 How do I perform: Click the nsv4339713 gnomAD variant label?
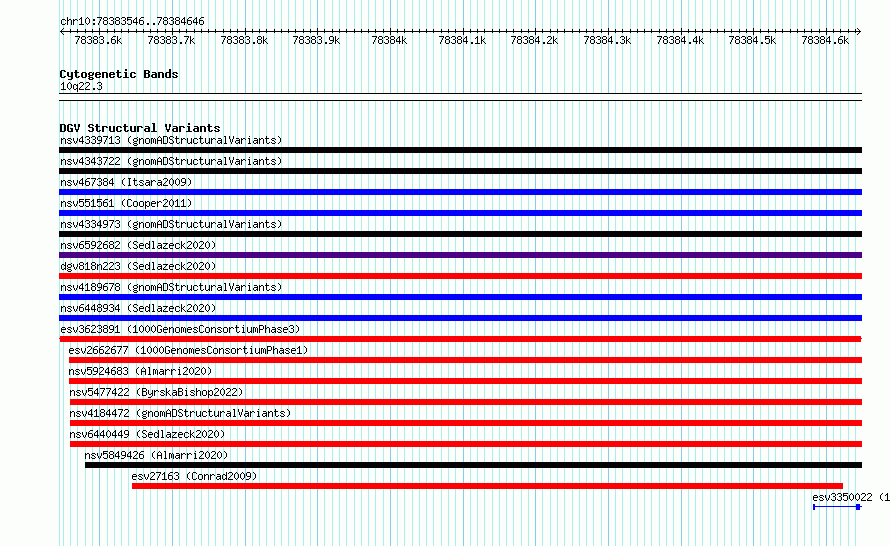171,140
